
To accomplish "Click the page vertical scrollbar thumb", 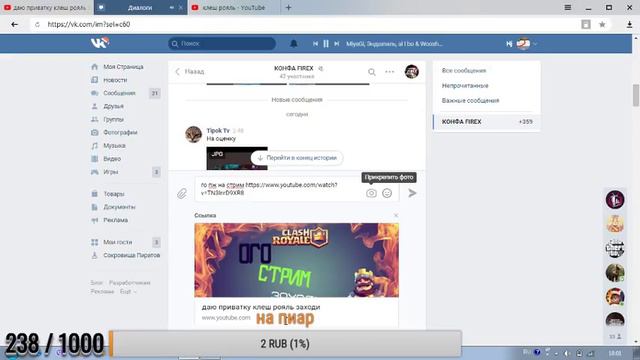I will (x=636, y=95).
